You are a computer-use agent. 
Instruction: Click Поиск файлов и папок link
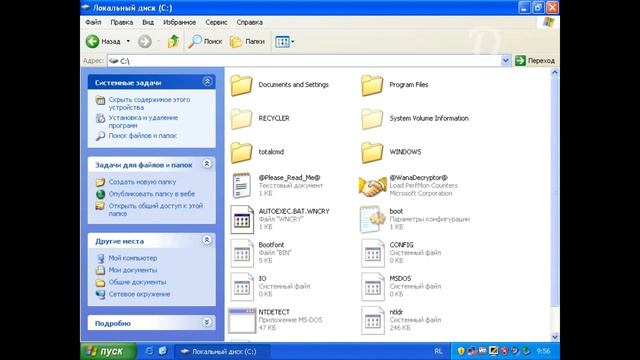142,136
